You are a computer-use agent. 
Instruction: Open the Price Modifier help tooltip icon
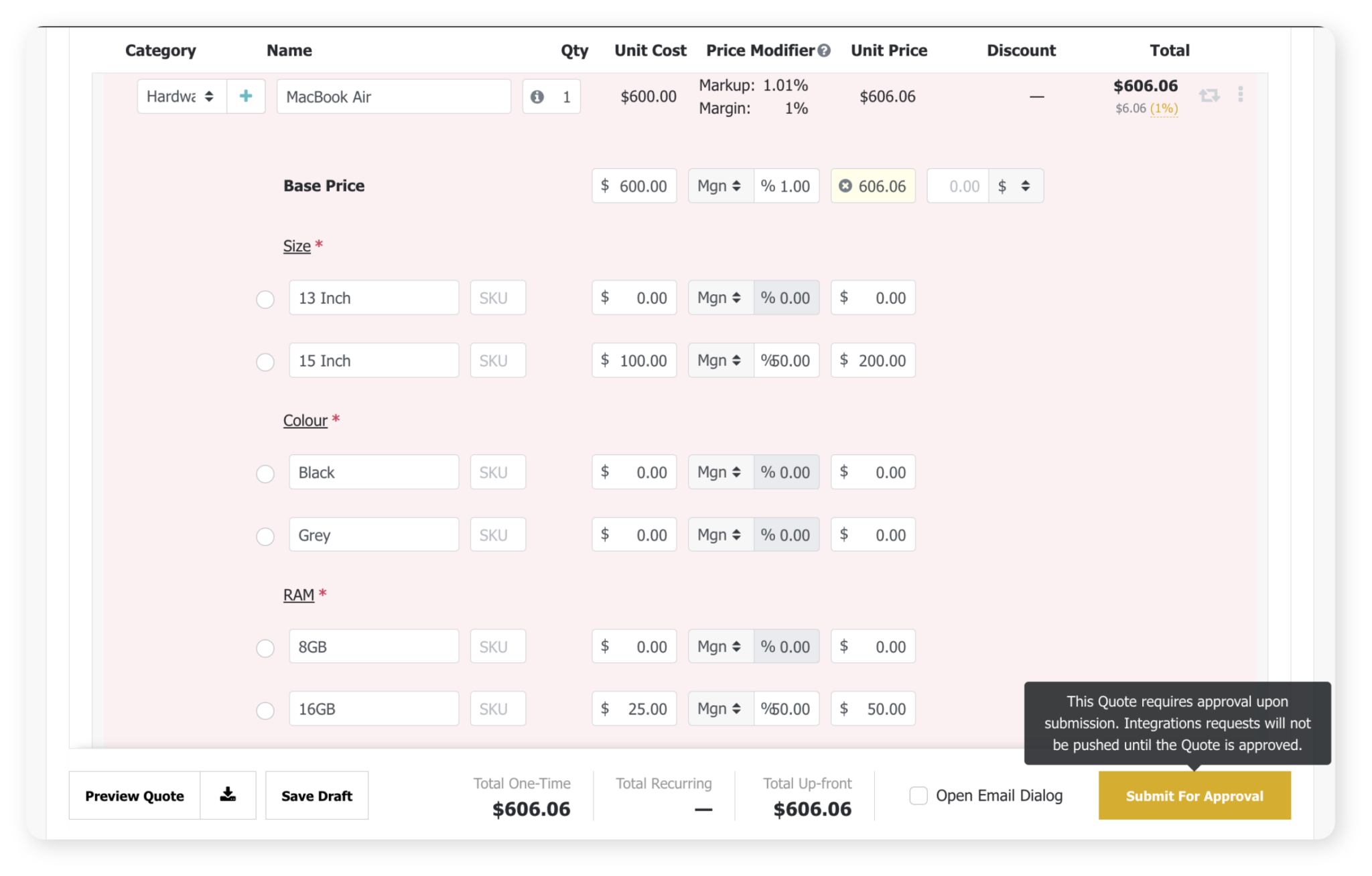[x=823, y=50]
